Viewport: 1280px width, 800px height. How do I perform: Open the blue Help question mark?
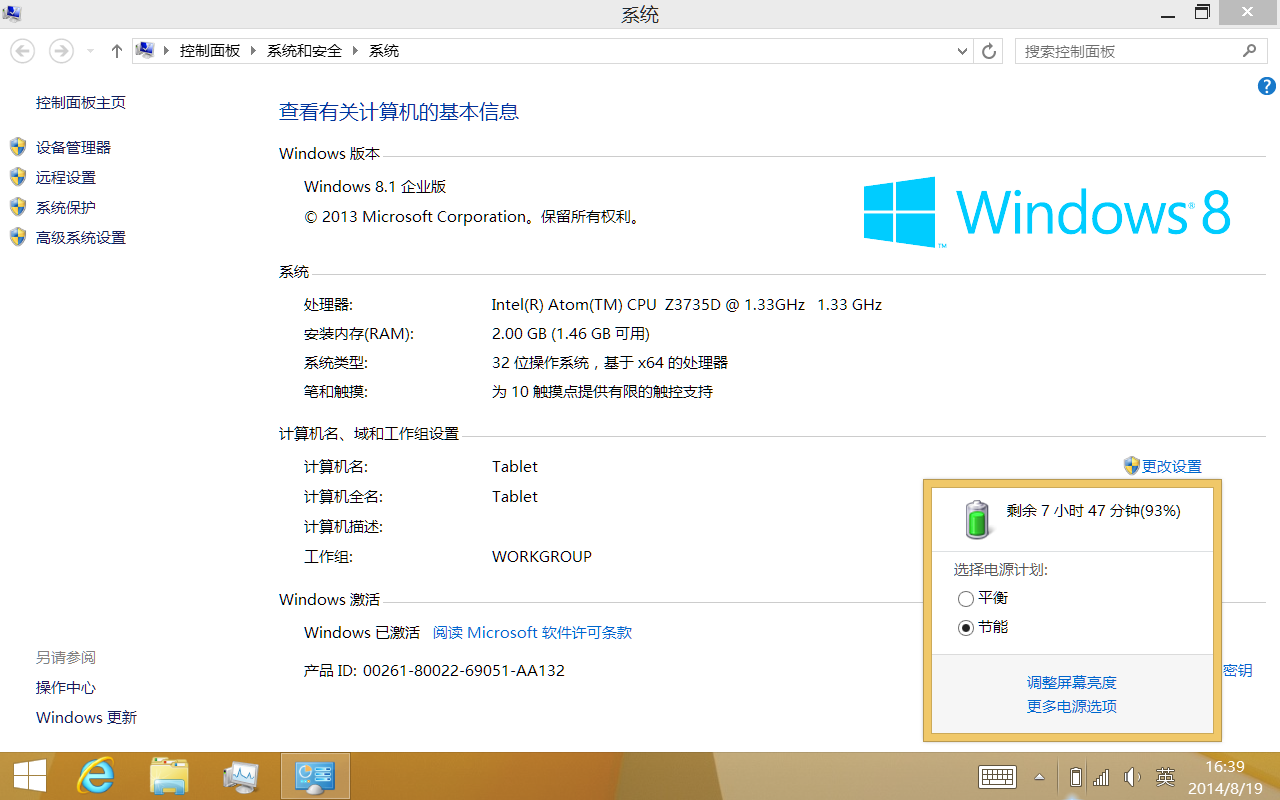(x=1266, y=87)
